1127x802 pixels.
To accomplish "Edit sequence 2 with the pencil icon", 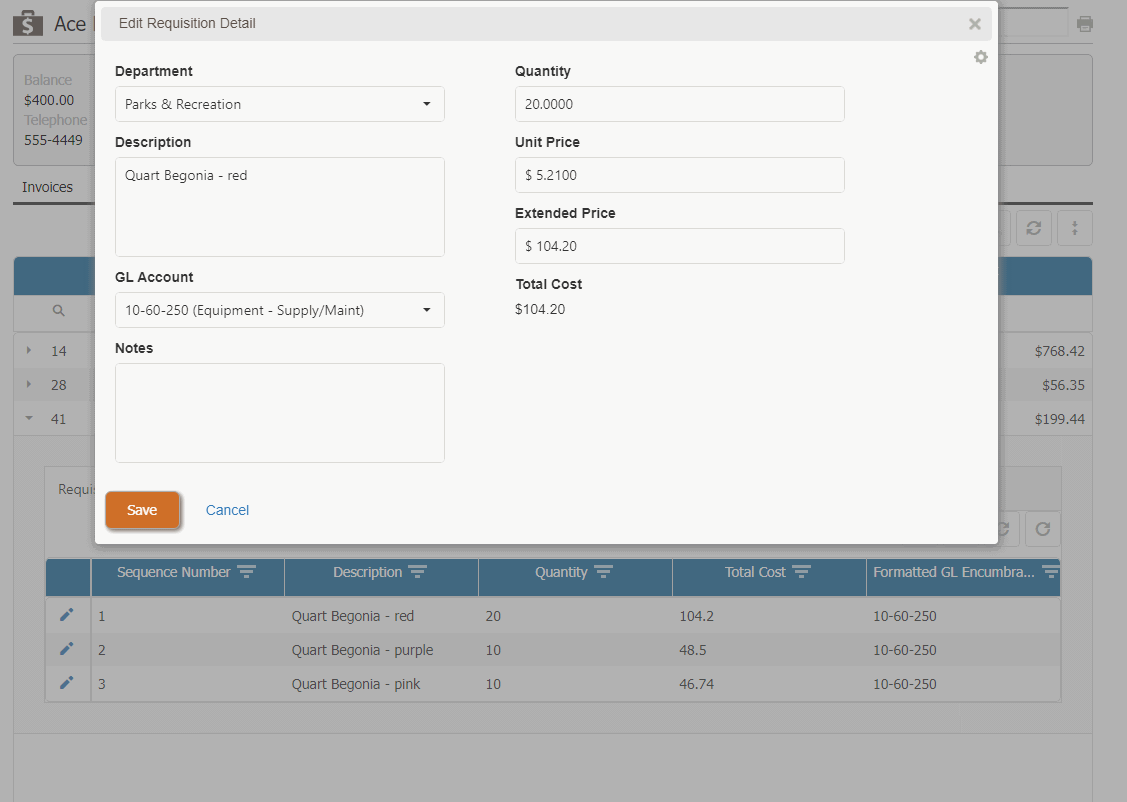I will pos(67,648).
